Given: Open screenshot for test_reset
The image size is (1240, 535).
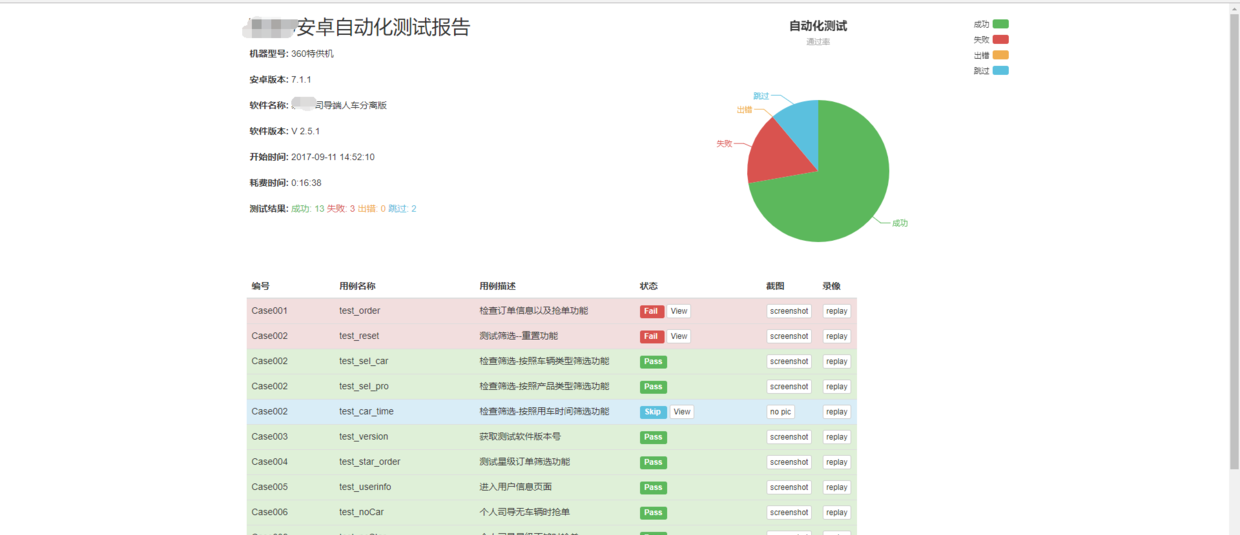Looking at the screenshot, I should pyautogui.click(x=789, y=336).
